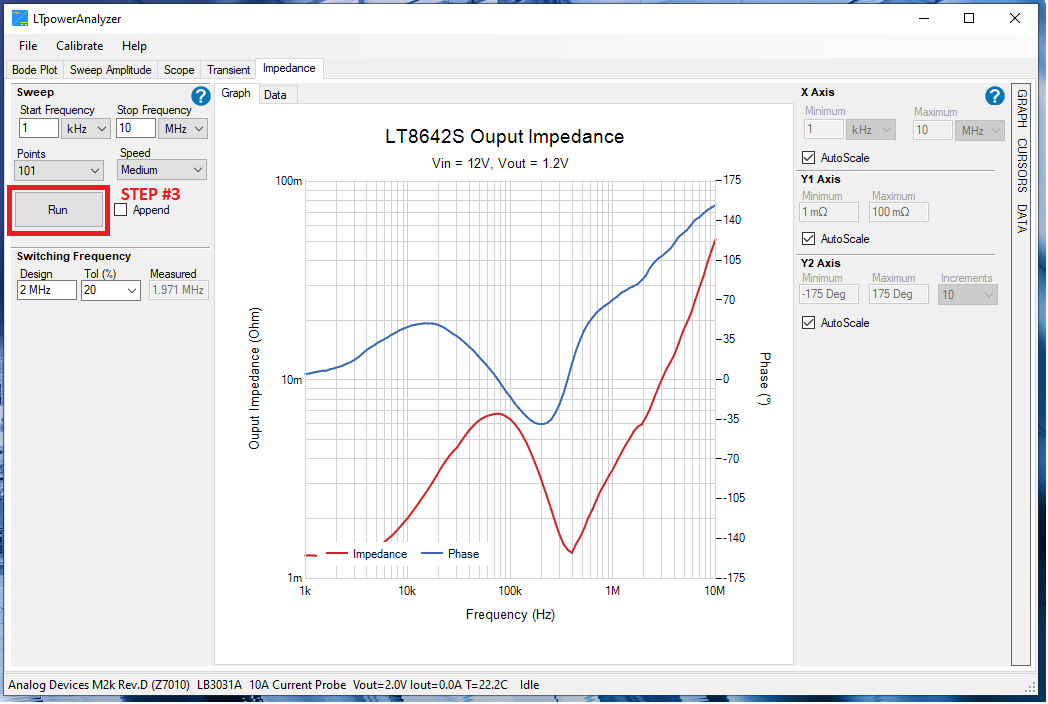Open the Calibrate menu

coord(79,46)
